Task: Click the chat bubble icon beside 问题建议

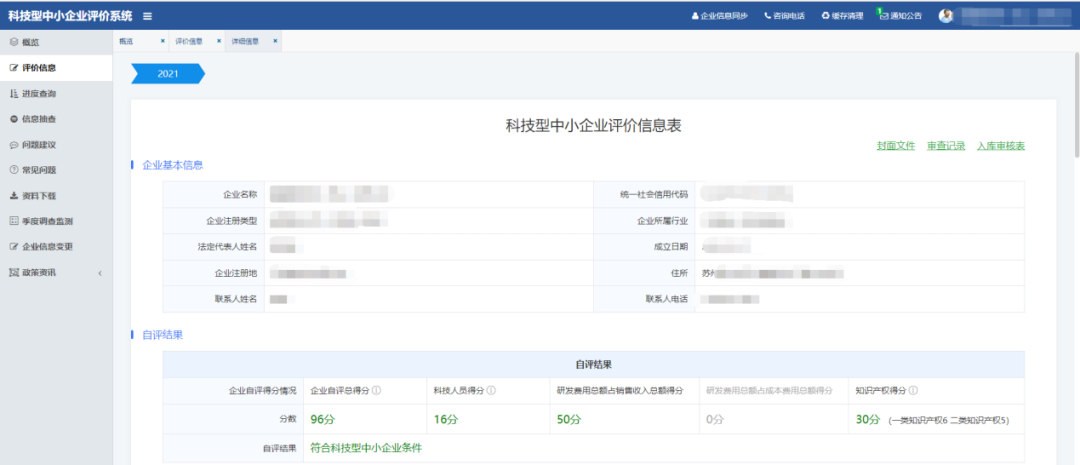Action: (14, 145)
